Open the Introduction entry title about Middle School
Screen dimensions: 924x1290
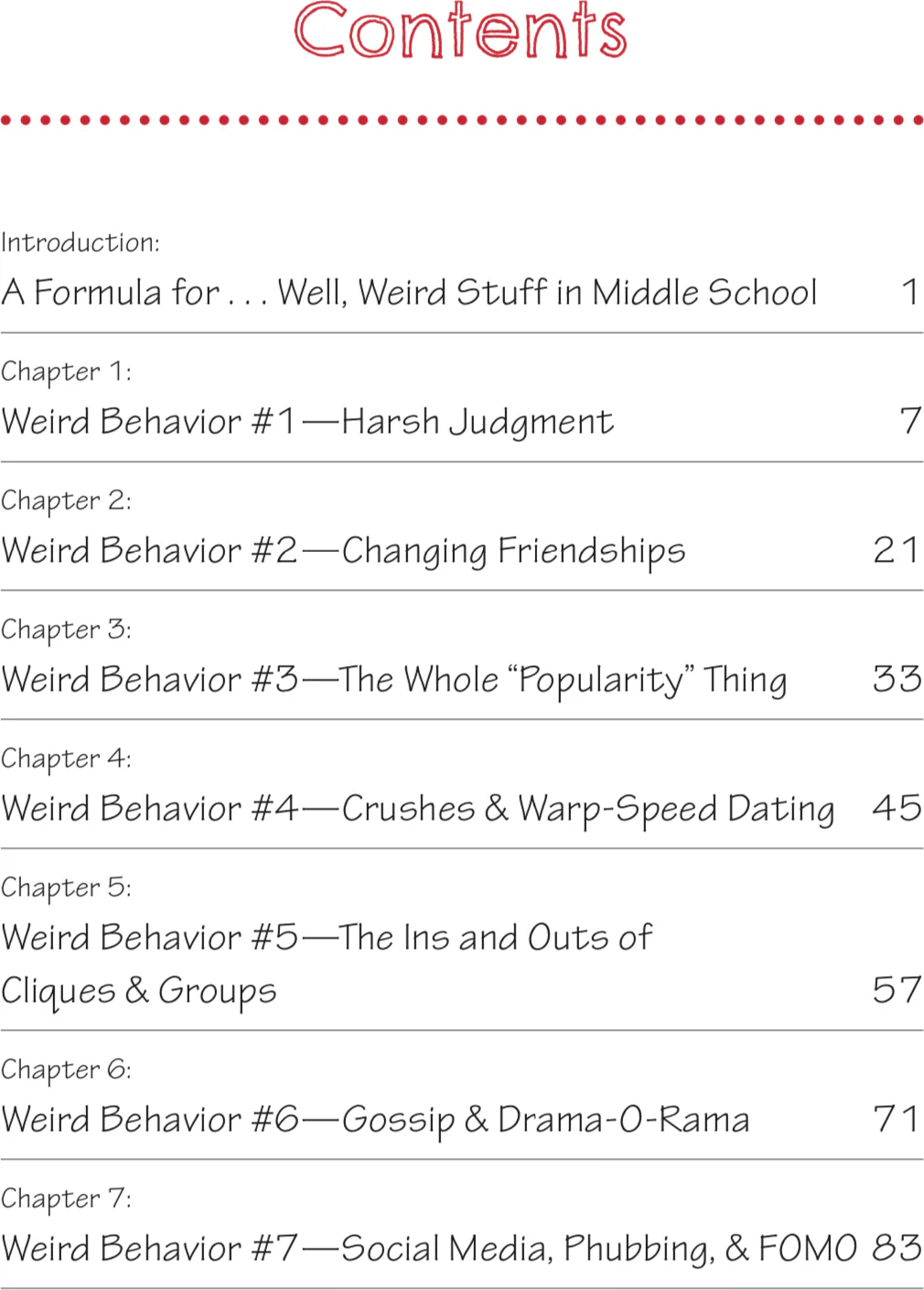(409, 293)
